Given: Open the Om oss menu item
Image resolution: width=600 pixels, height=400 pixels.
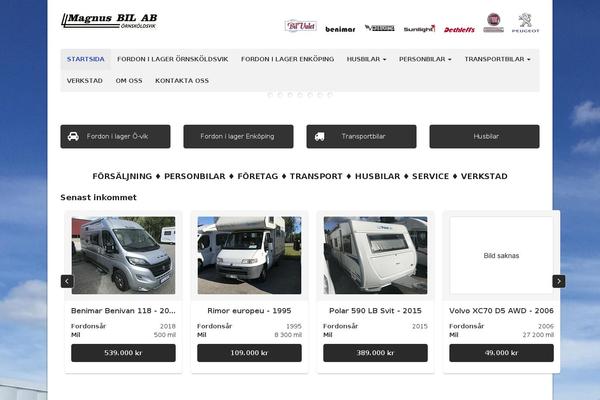Looking at the screenshot, I should (129, 81).
